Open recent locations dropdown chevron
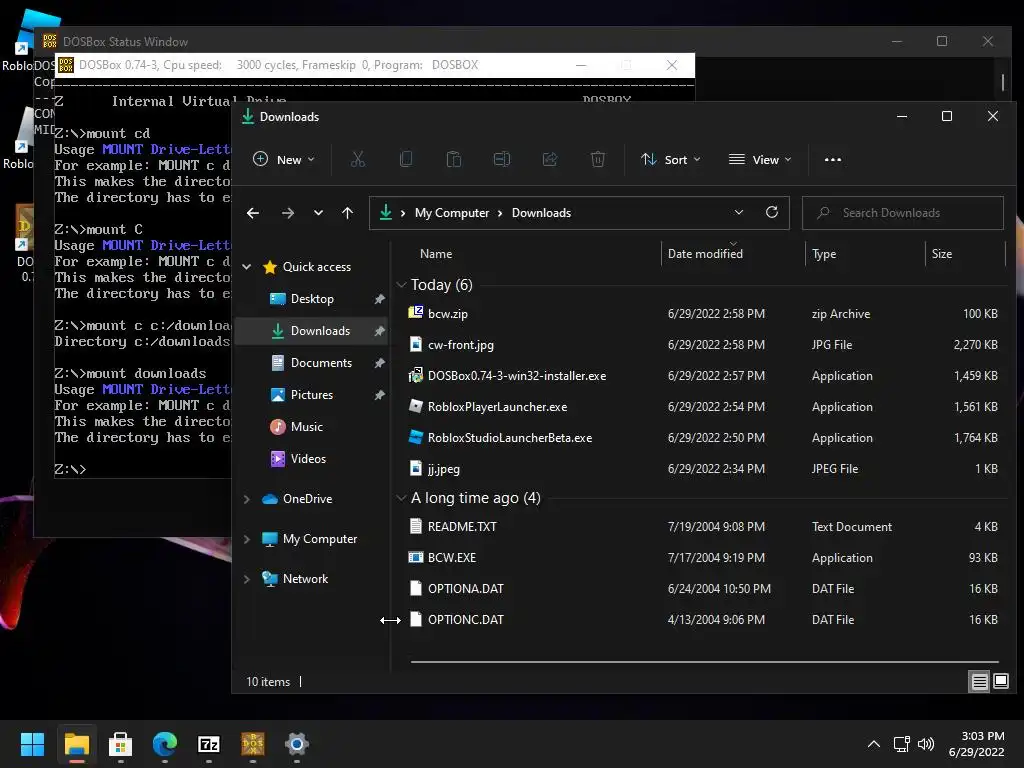This screenshot has height=768, width=1024. 318,213
